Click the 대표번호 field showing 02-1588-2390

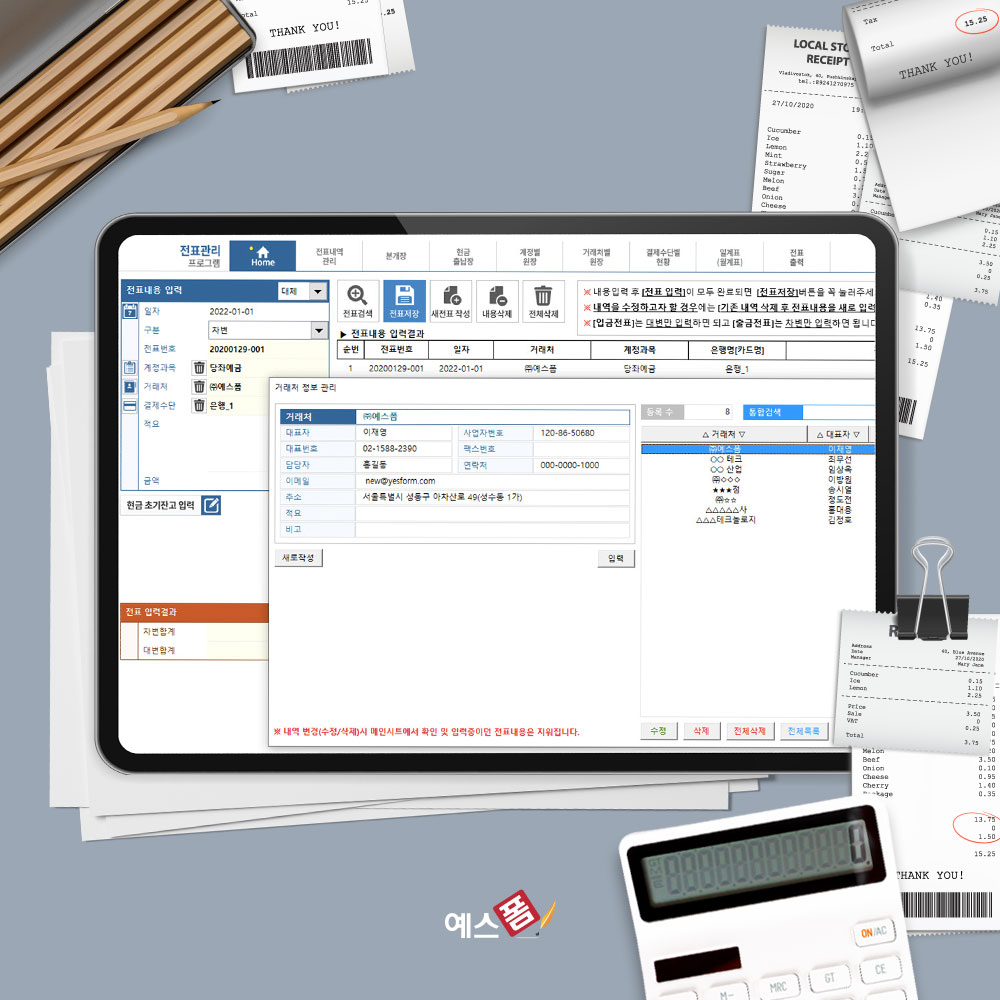(404, 449)
